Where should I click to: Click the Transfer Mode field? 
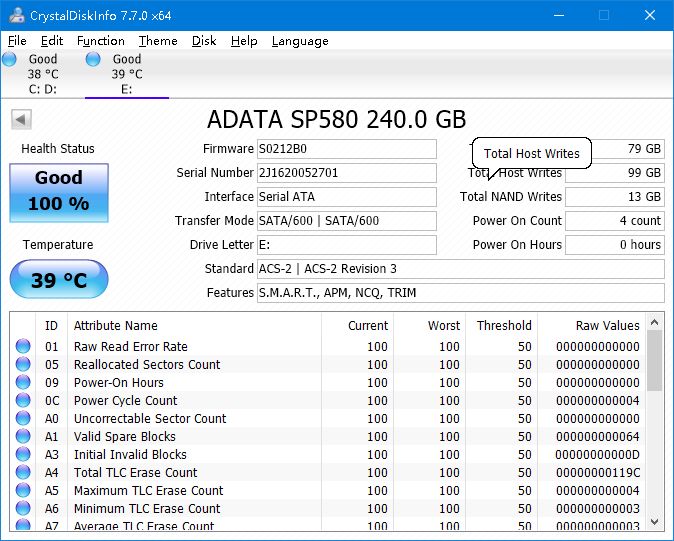(x=346, y=221)
